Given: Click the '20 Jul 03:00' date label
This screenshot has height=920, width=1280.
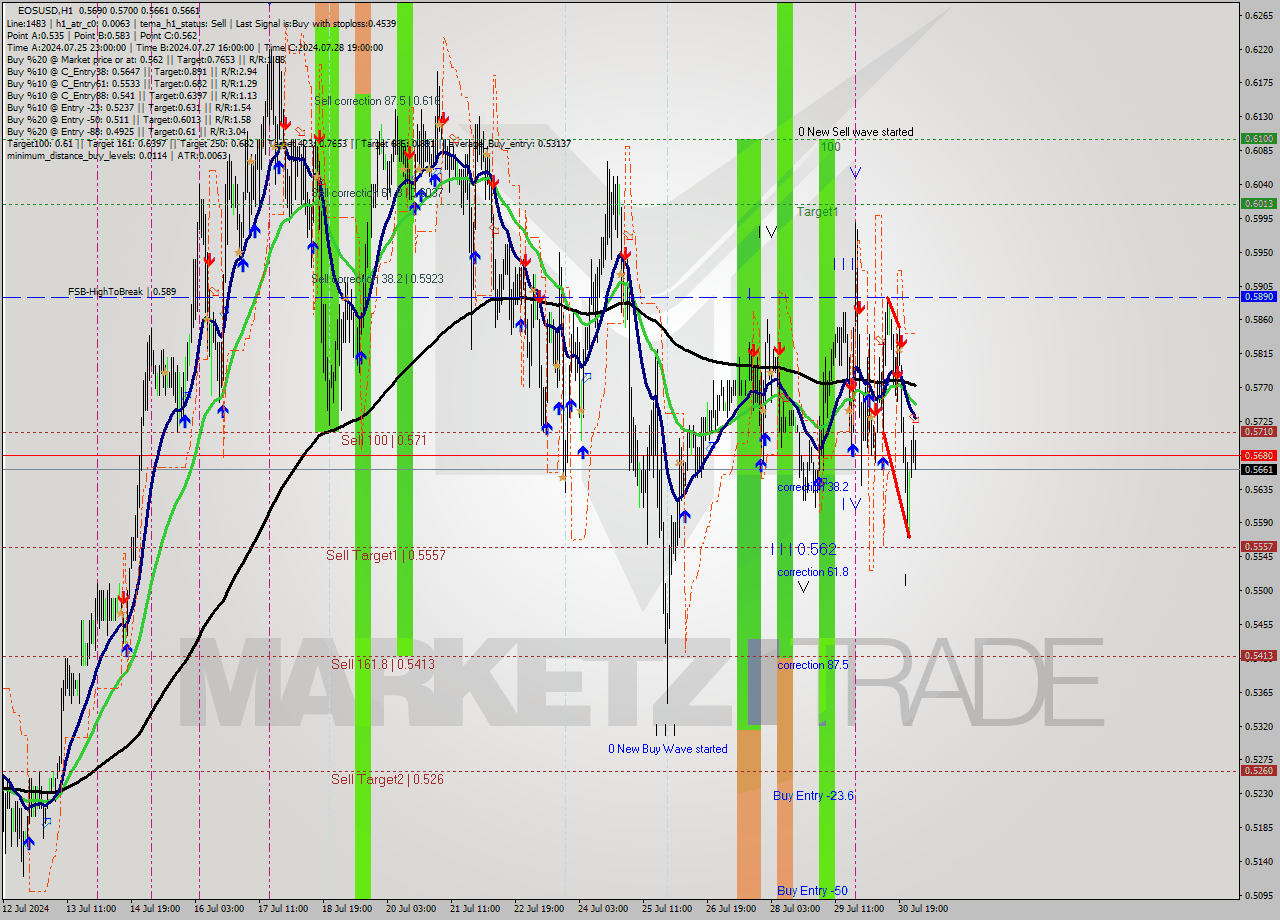Looking at the screenshot, I should 411,909.
